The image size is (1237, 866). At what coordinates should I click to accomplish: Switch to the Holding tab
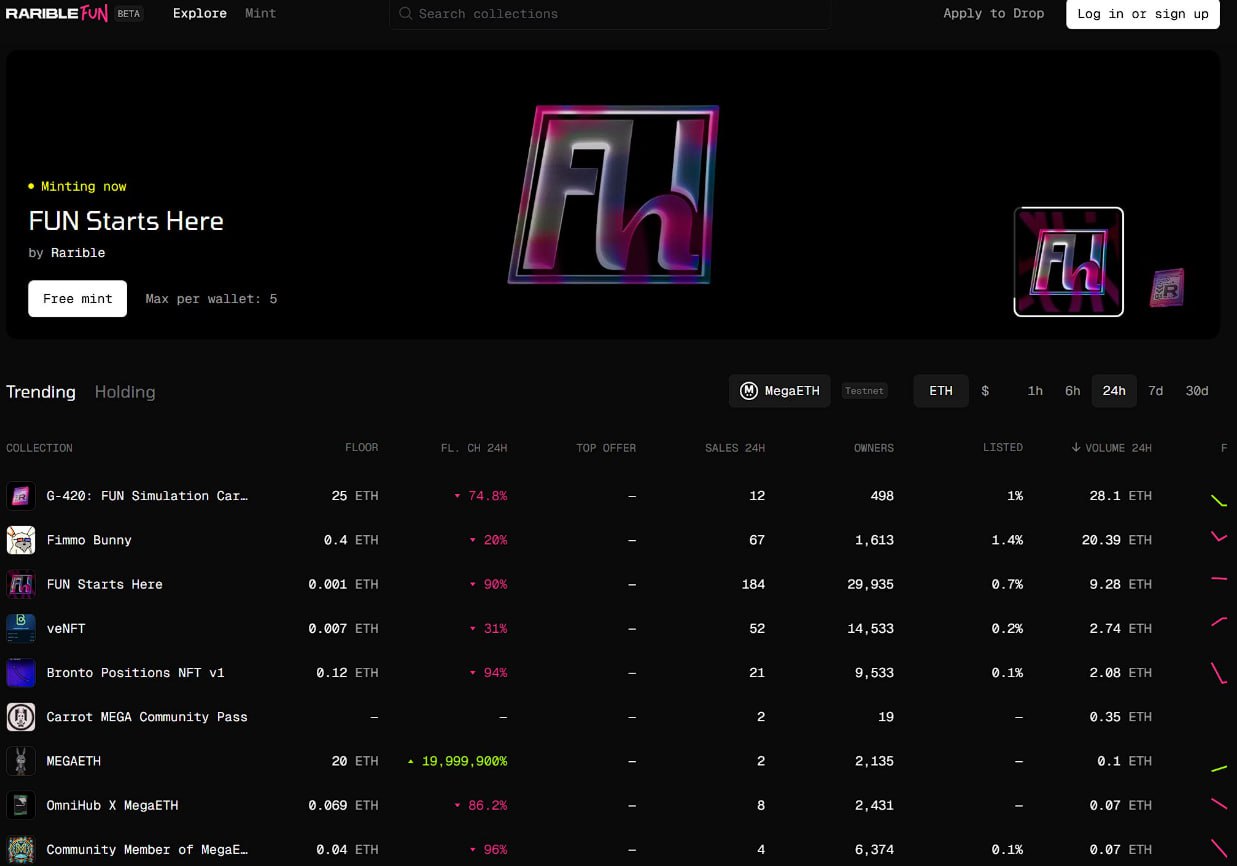click(x=125, y=392)
